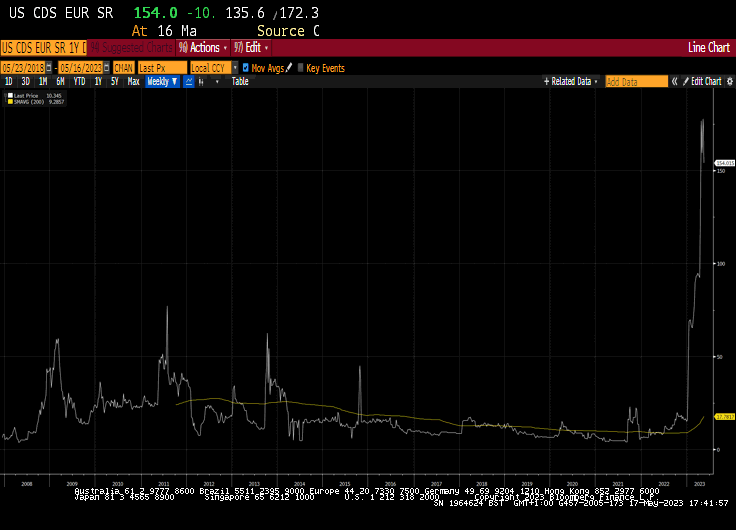736x530 pixels.
Task: Click the Mov Avgs pencil edit icon
Action: pos(289,68)
